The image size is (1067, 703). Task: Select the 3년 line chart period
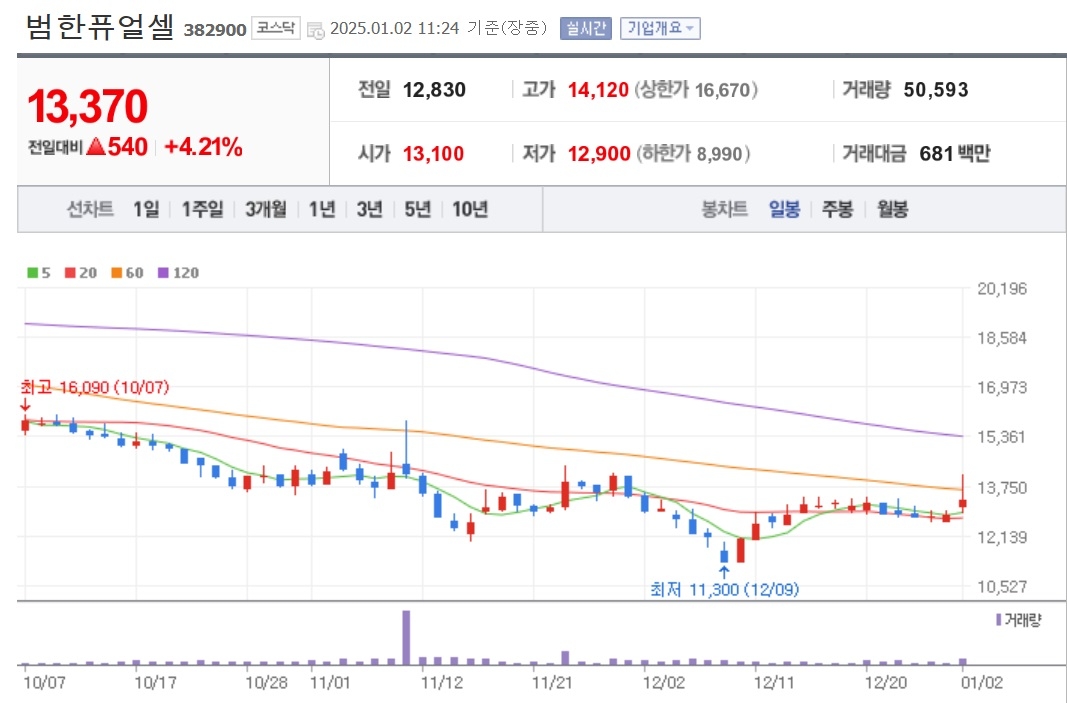pos(370,209)
